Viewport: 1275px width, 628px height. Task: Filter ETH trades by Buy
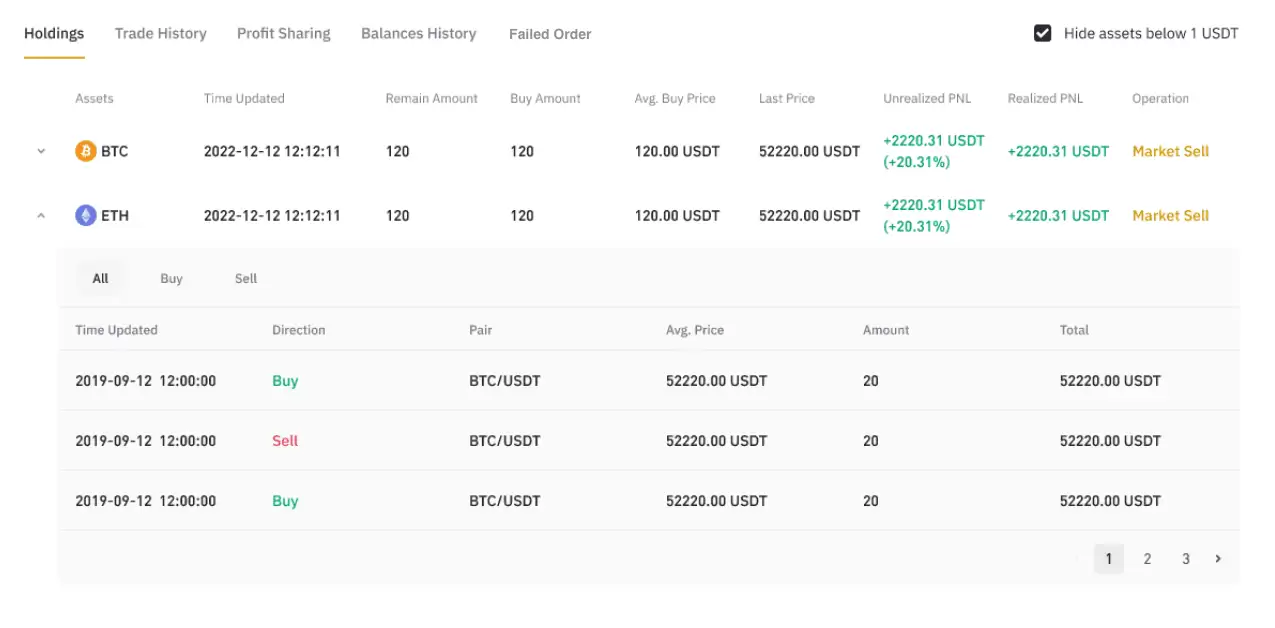(171, 279)
